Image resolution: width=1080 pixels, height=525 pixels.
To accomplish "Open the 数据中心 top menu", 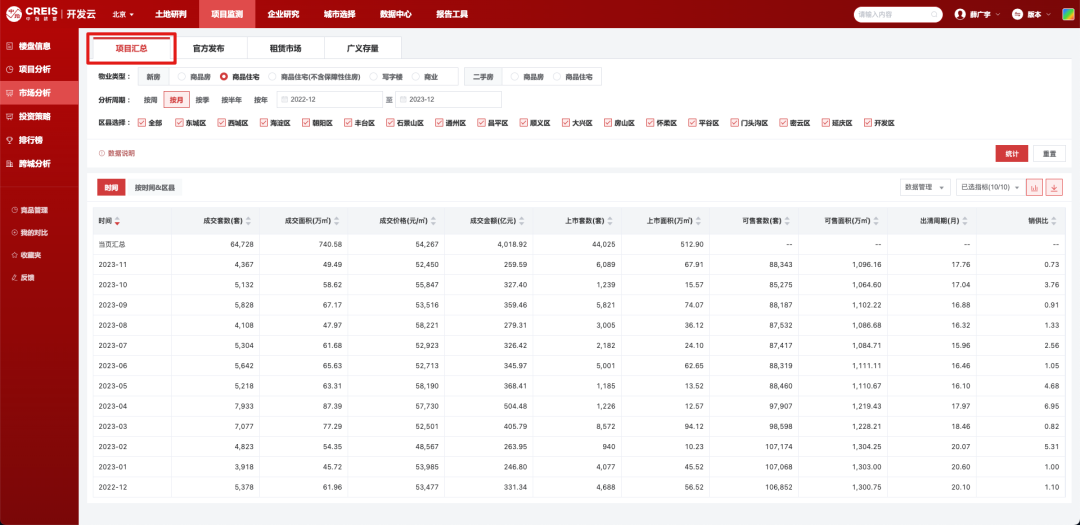I will (396, 14).
